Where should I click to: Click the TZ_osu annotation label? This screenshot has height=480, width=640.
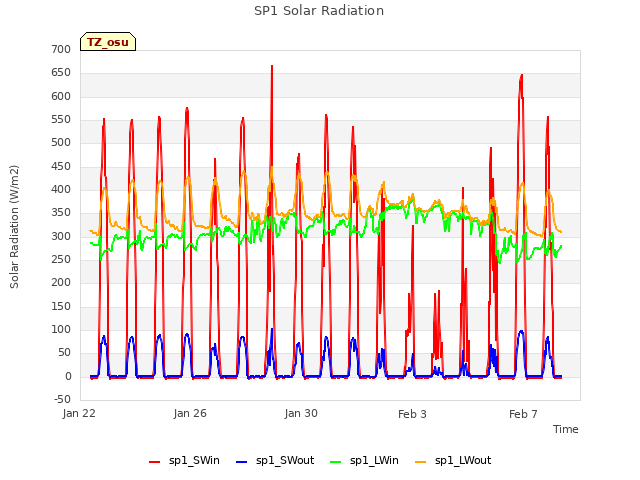tap(108, 42)
